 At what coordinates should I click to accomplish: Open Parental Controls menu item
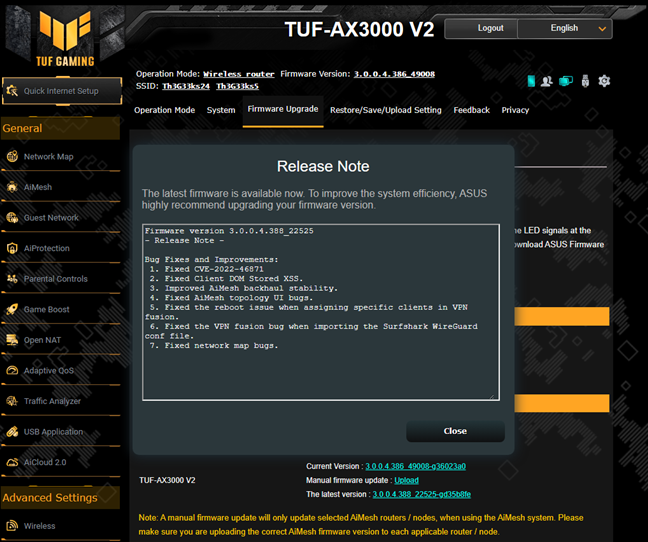pos(61,279)
